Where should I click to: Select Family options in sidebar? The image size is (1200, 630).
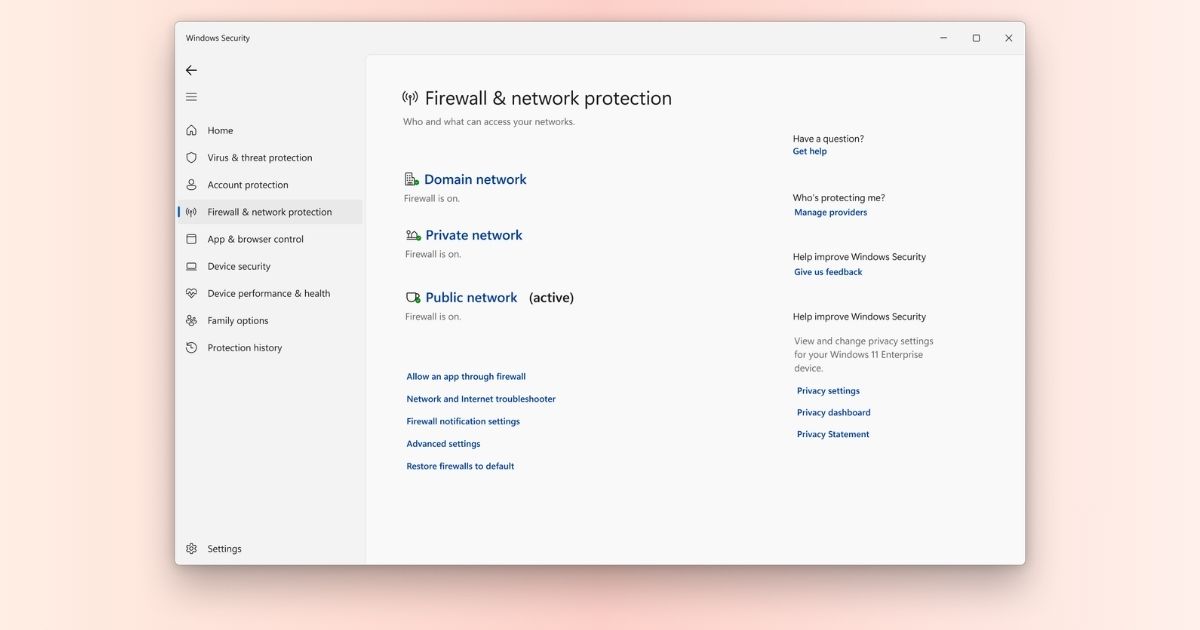click(238, 320)
